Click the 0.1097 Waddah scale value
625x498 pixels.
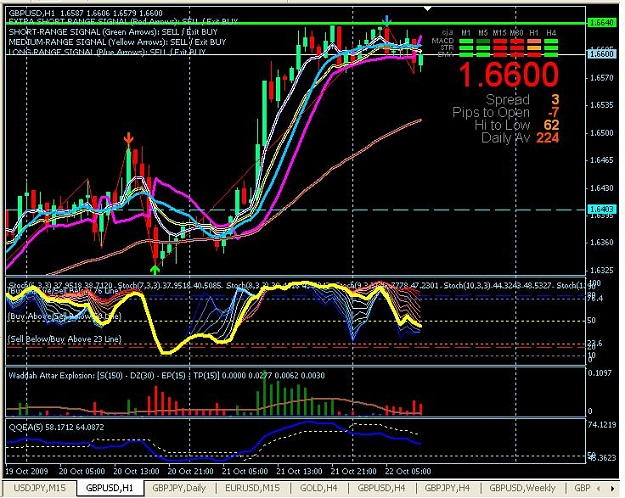click(600, 373)
